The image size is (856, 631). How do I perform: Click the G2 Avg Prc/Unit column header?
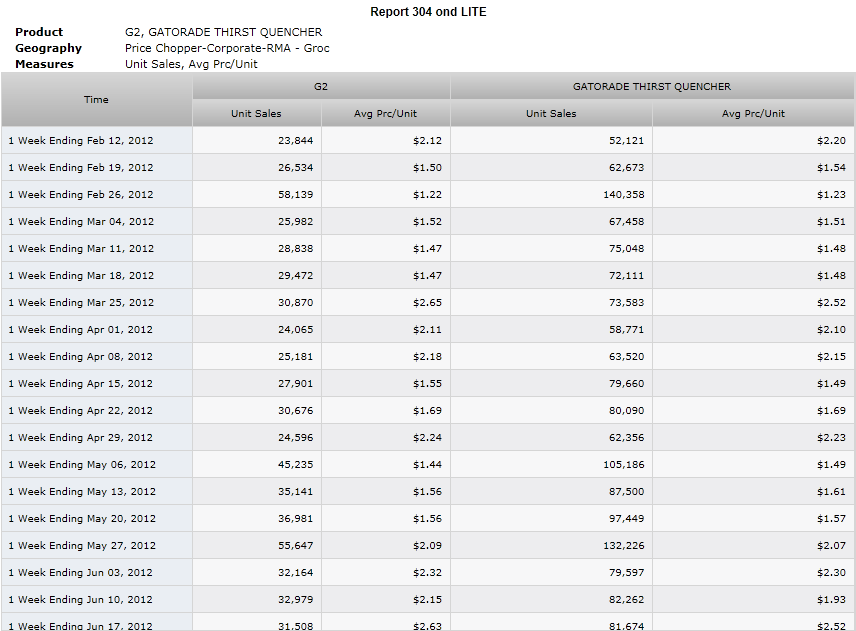385,114
